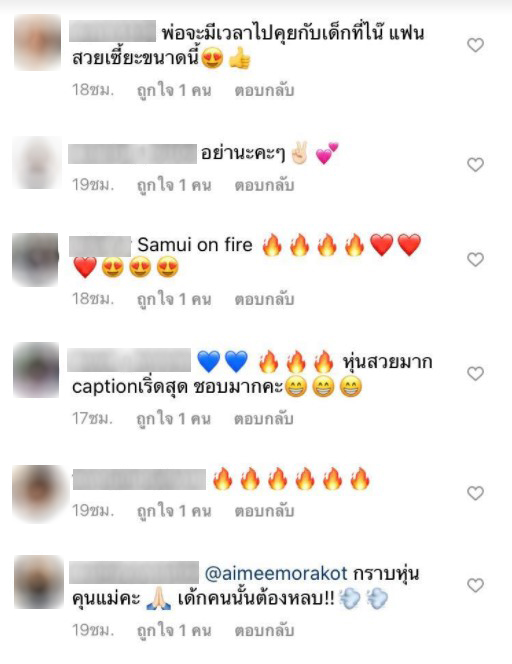Show who liked the 'caption เริ่ดสุด' comment
This screenshot has height=664, width=512.
pyautogui.click(x=173, y=419)
